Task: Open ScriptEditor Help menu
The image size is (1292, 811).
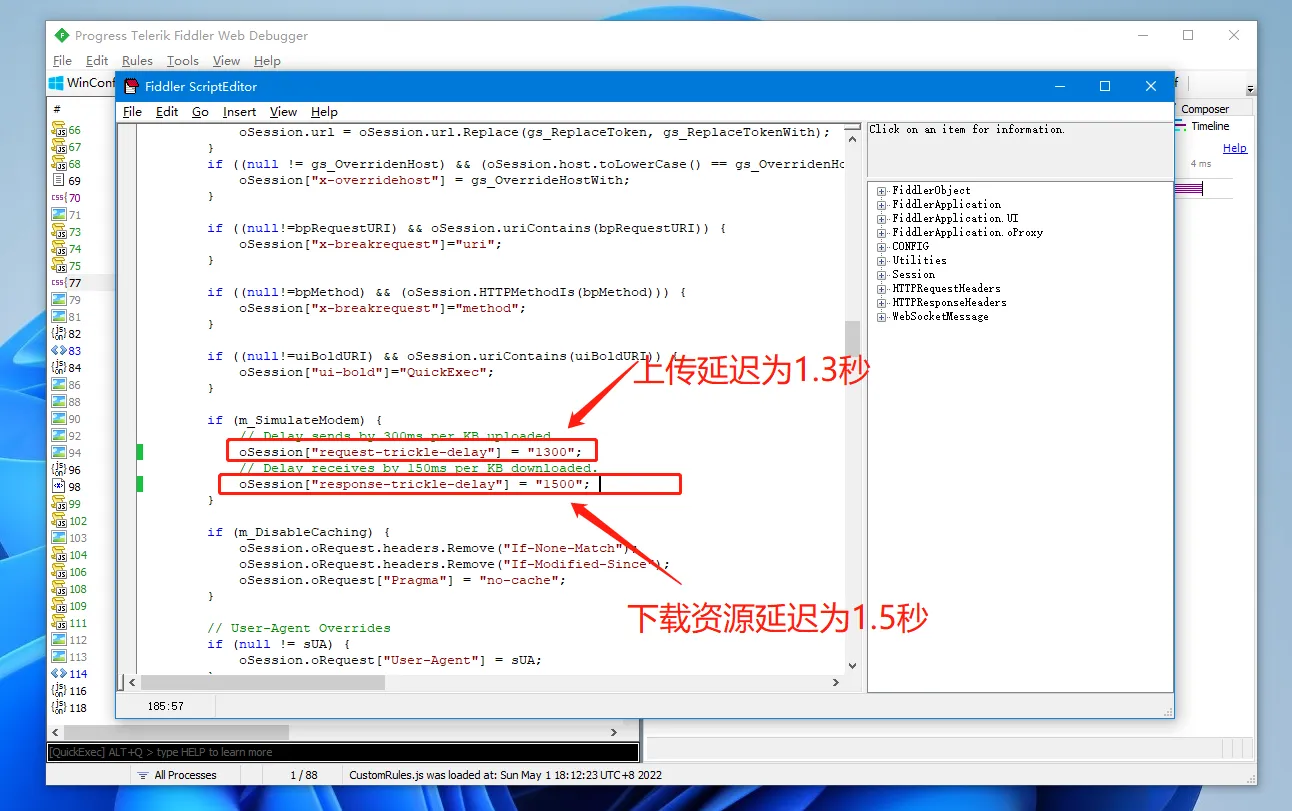Action: tap(324, 112)
